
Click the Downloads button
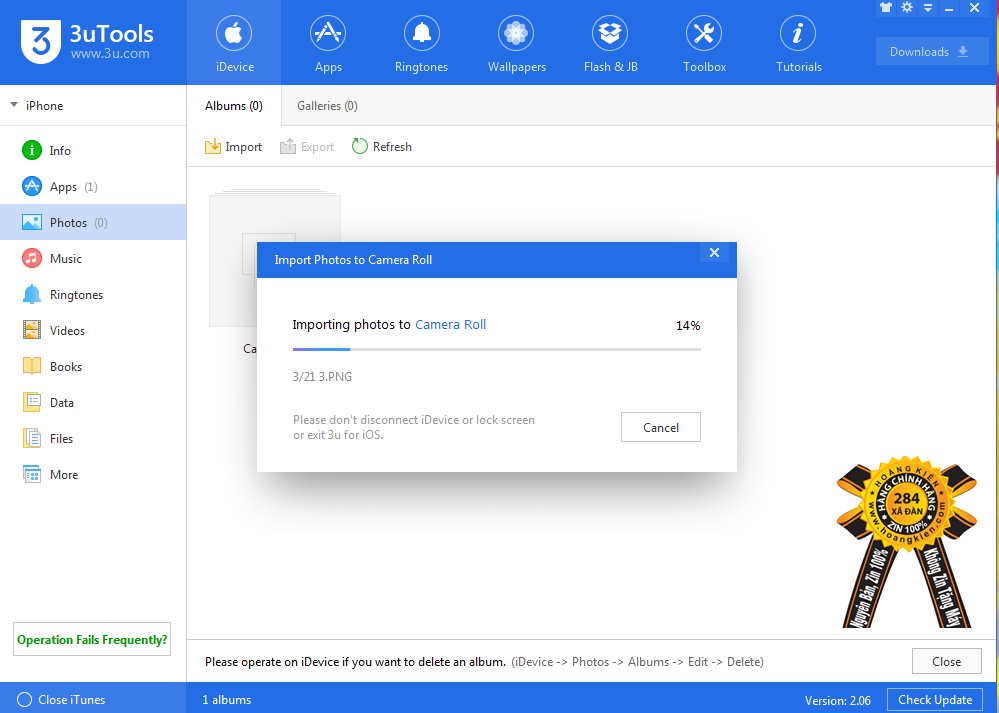931,52
